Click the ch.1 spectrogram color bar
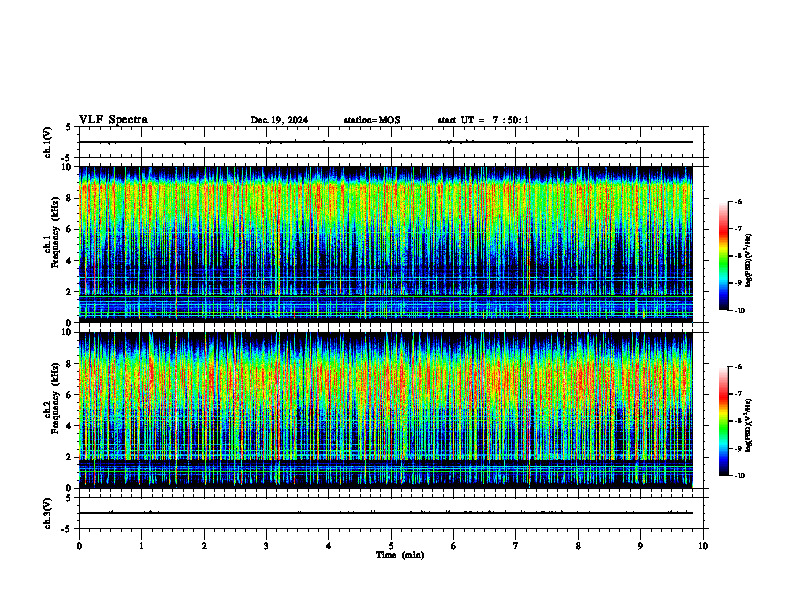 724,256
